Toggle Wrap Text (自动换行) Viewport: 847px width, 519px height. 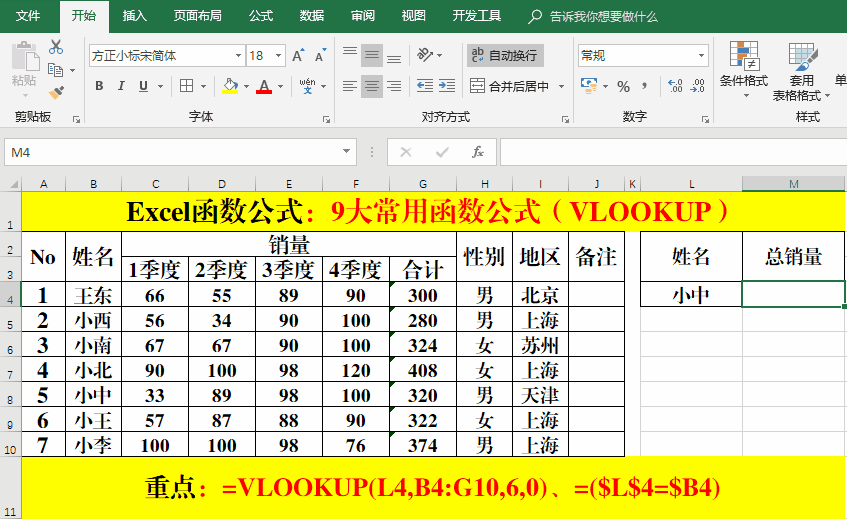coord(505,55)
